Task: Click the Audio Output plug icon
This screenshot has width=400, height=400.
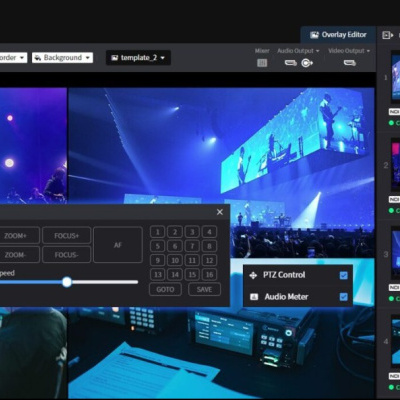Action: tap(291, 63)
